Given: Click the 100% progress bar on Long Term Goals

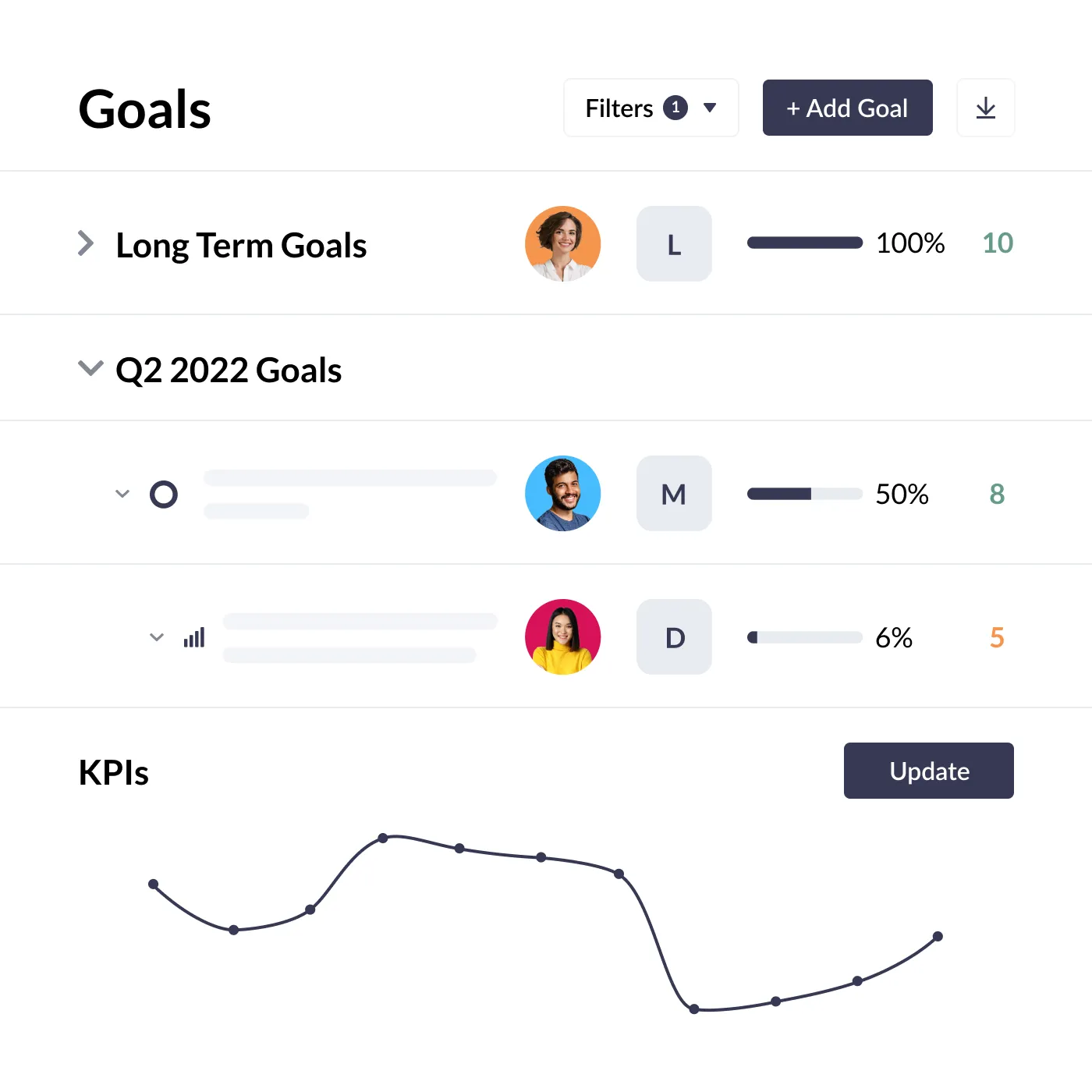Looking at the screenshot, I should (803, 243).
